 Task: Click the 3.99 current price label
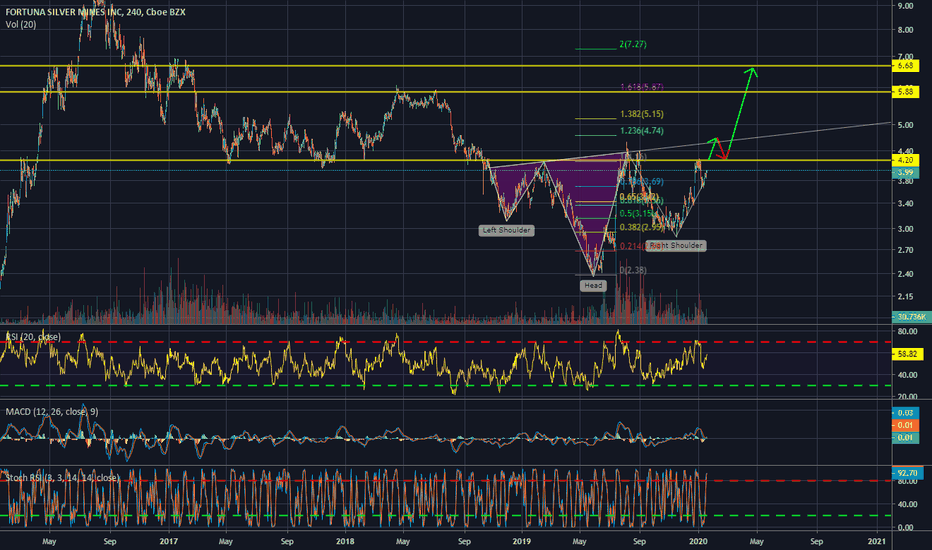pyautogui.click(x=906, y=172)
